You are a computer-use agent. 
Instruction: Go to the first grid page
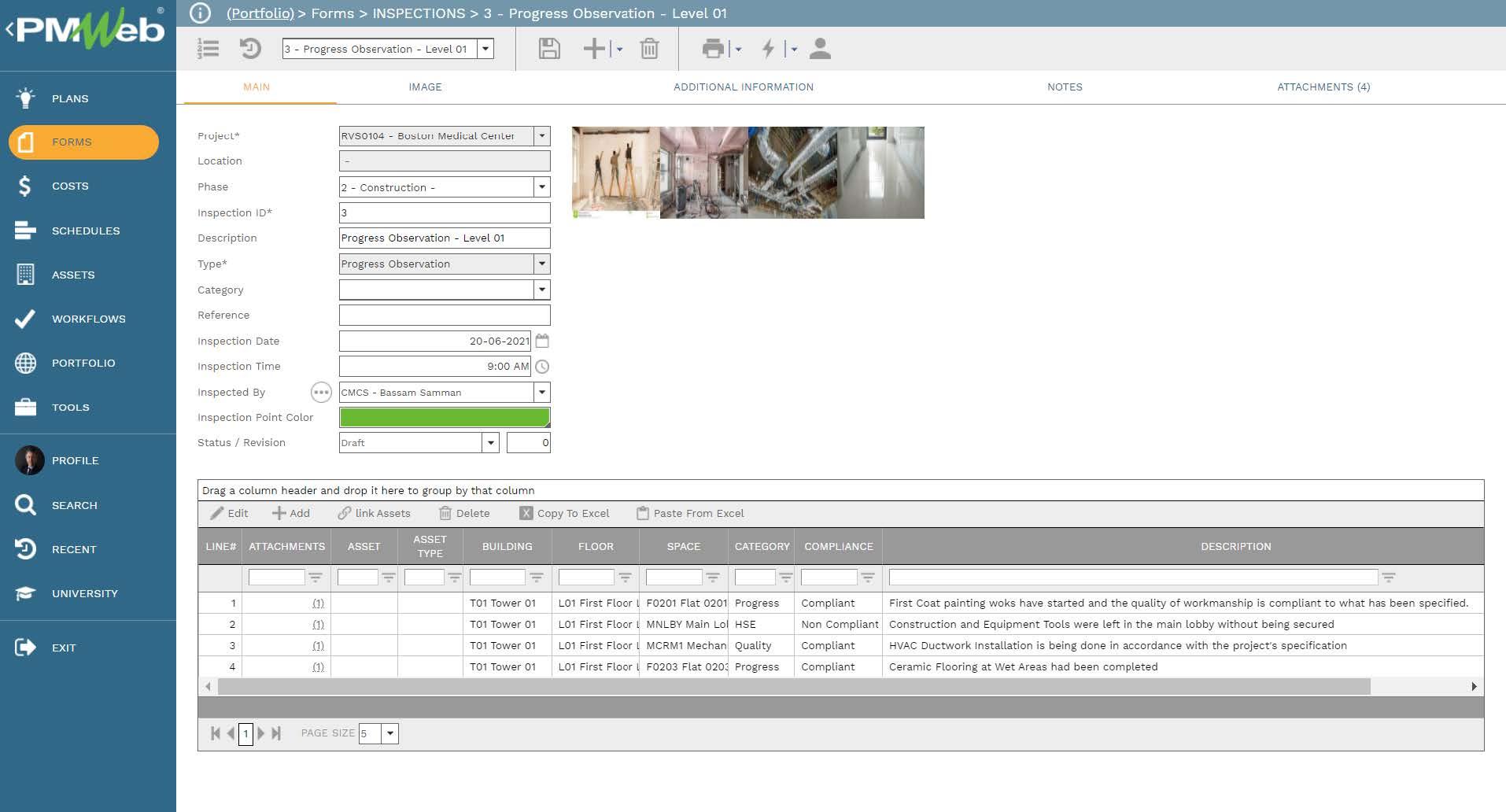[215, 733]
